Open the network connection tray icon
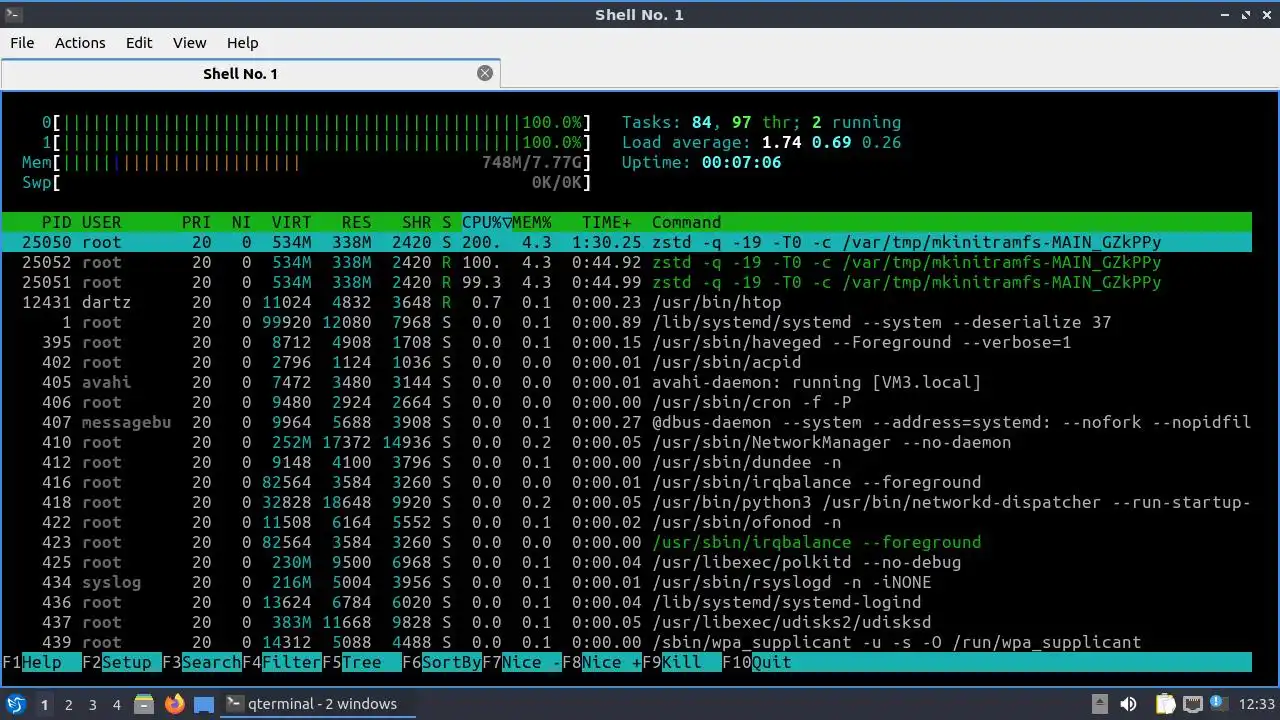Screen dimensions: 1280x720 click(1192, 704)
